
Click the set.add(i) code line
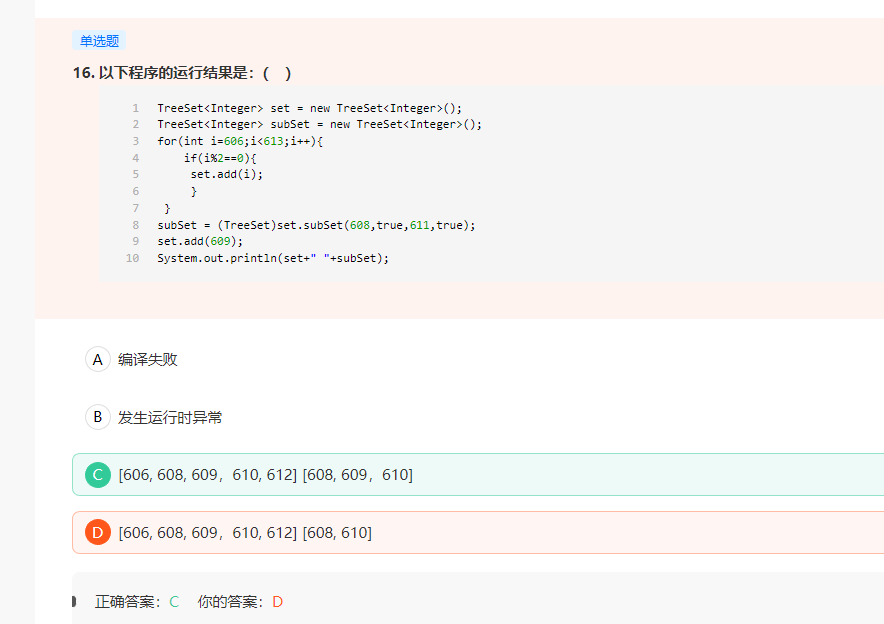227,174
